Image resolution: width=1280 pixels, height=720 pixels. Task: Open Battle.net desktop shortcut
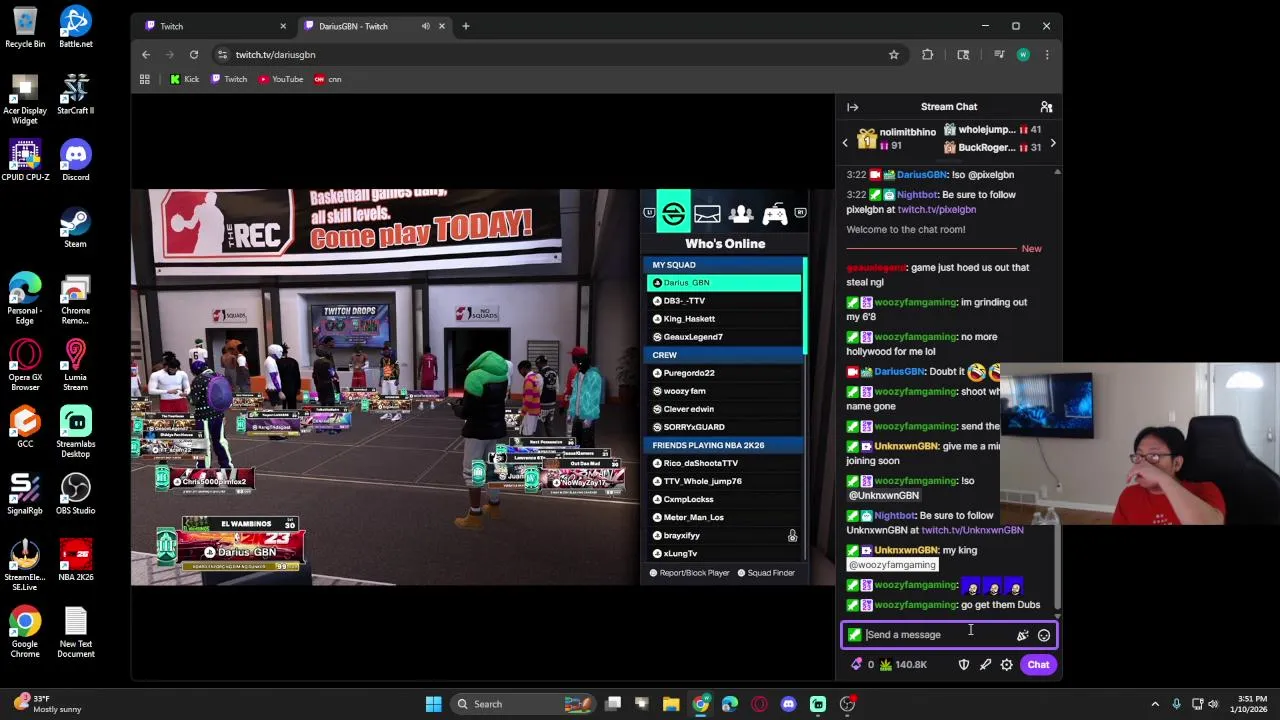tap(75, 27)
